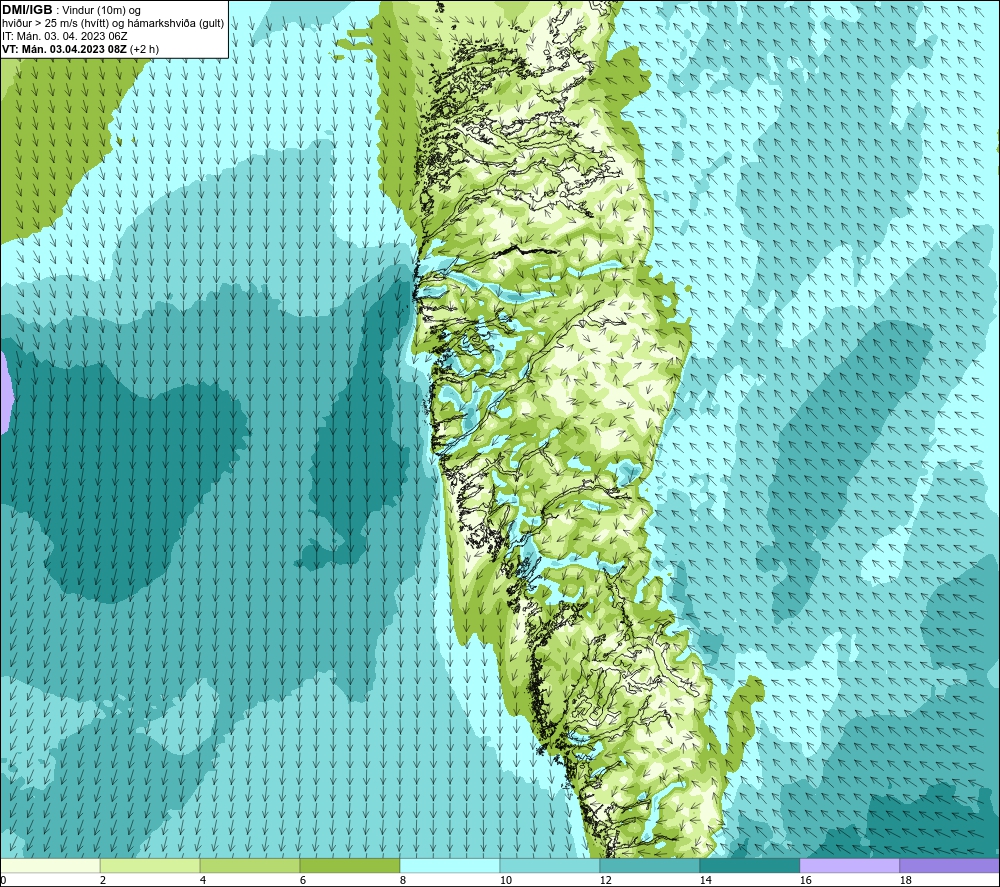Select the 0–2 m/s pale legend swatch
Viewport: 1000px width, 887px height.
tap(50, 865)
